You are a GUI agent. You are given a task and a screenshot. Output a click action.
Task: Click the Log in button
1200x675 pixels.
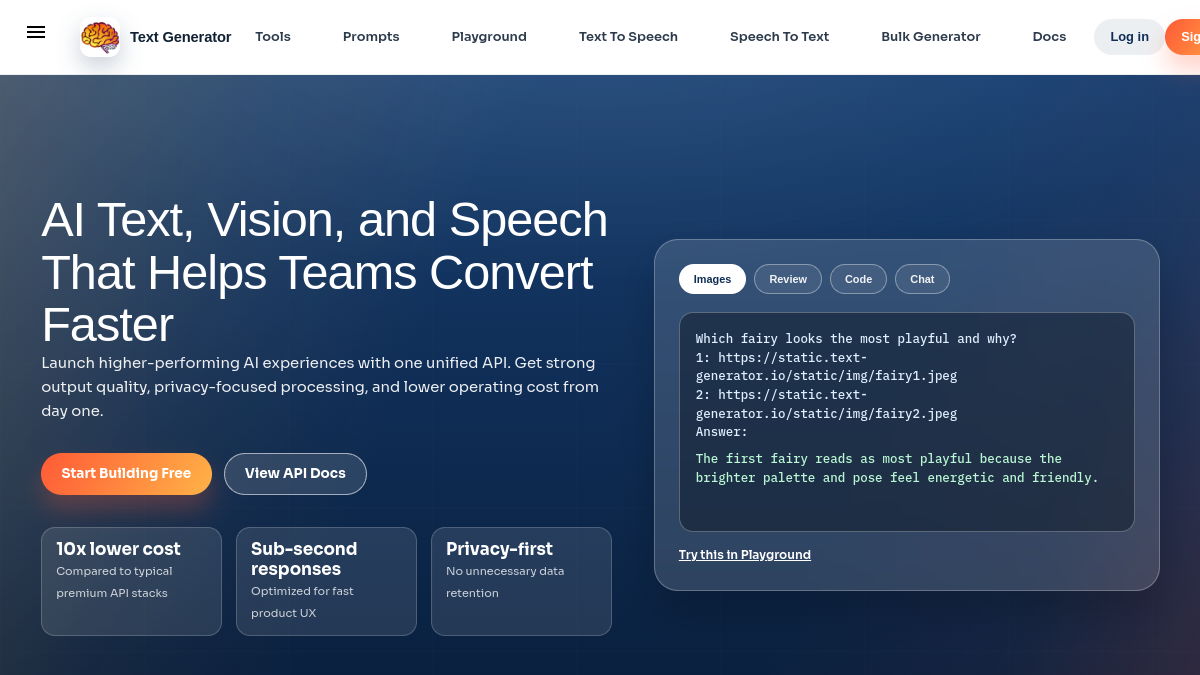tap(1129, 37)
